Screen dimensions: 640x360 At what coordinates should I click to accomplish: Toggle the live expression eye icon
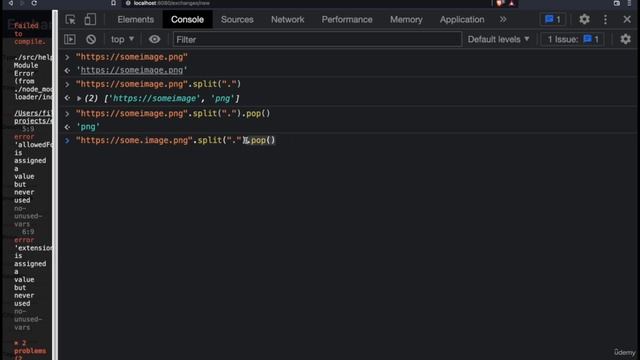154,39
